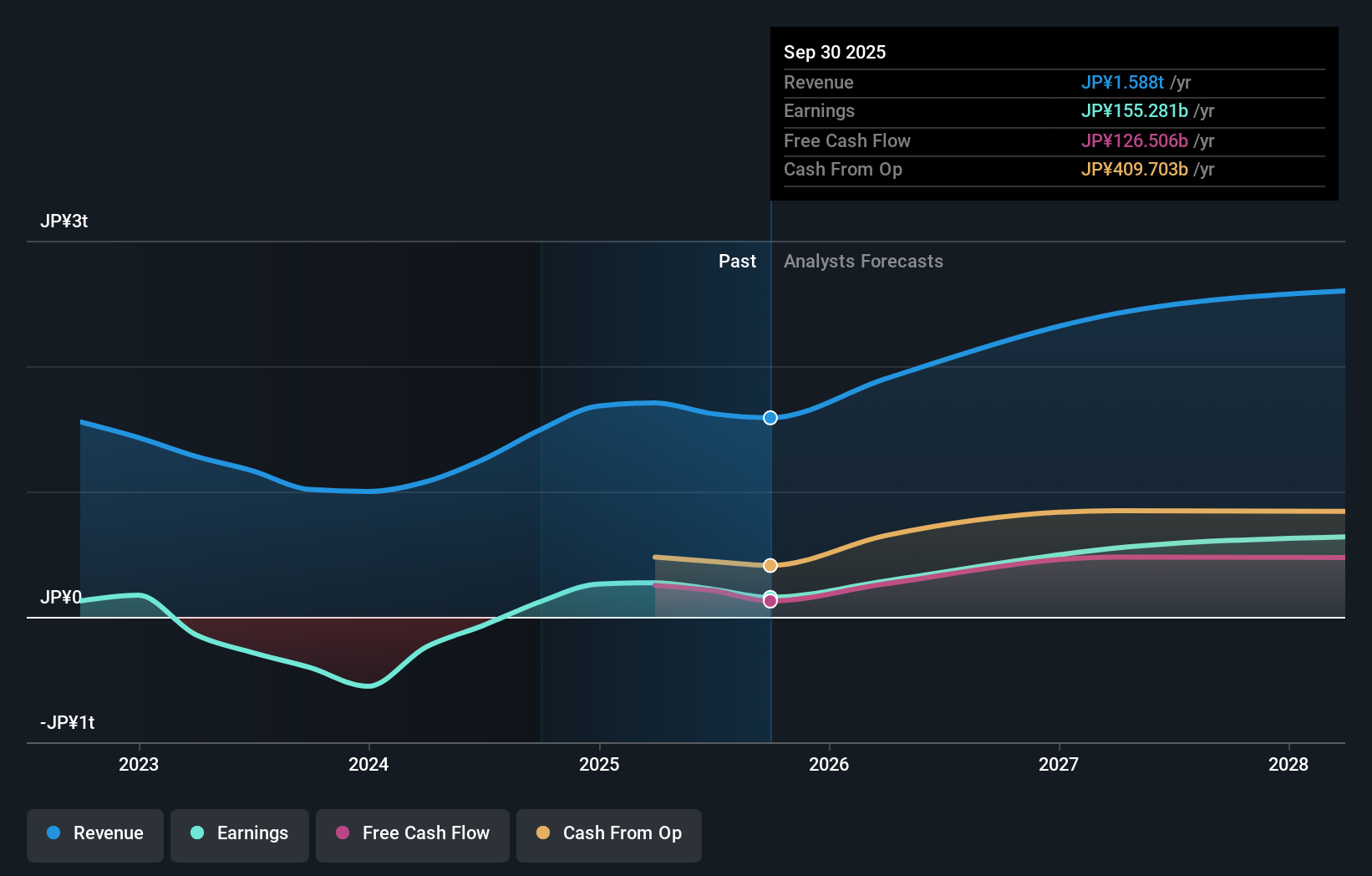Image resolution: width=1372 pixels, height=876 pixels.
Task: Click the blue Revenue legend dot
Action: (55, 833)
